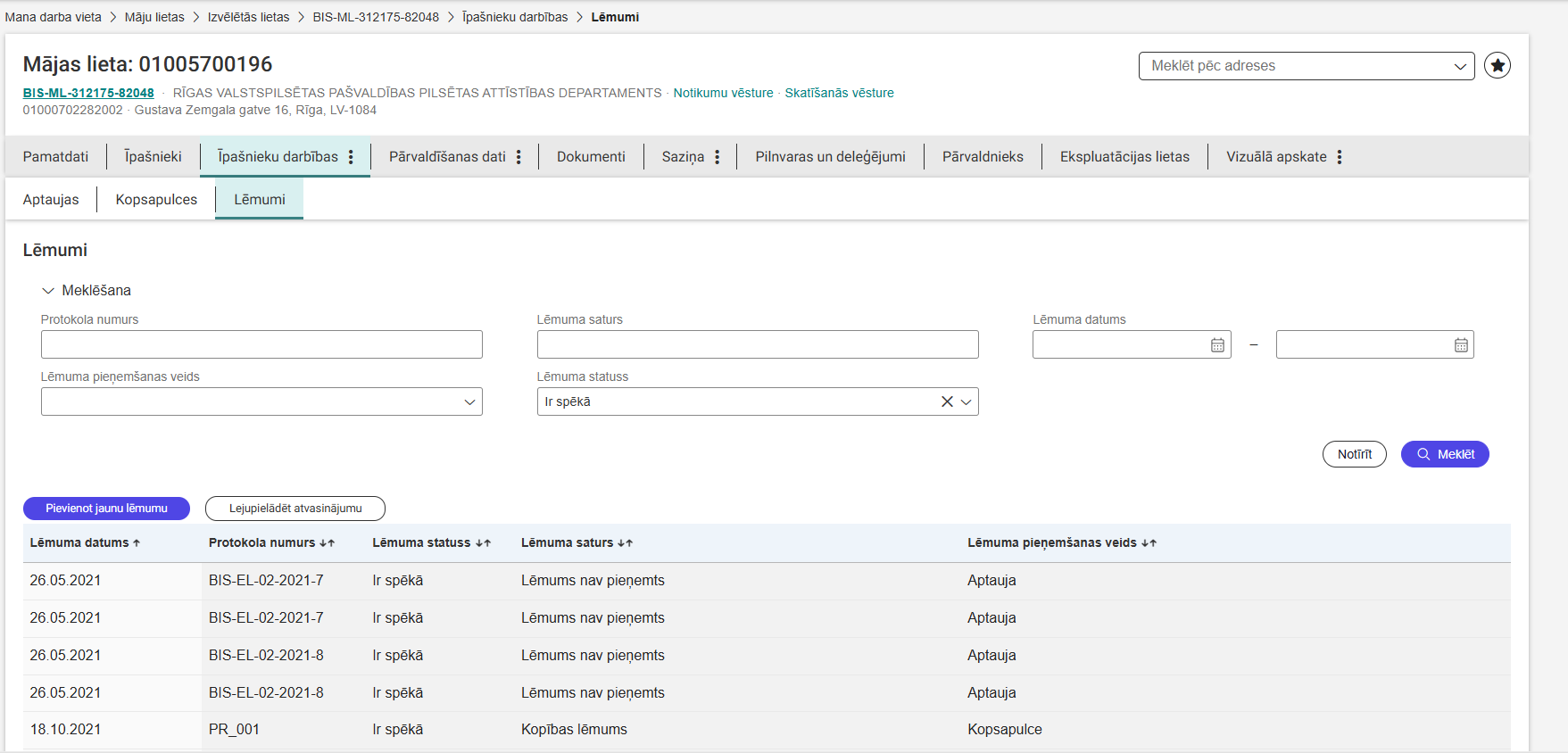Click the star favorite icon

pos(1497,66)
